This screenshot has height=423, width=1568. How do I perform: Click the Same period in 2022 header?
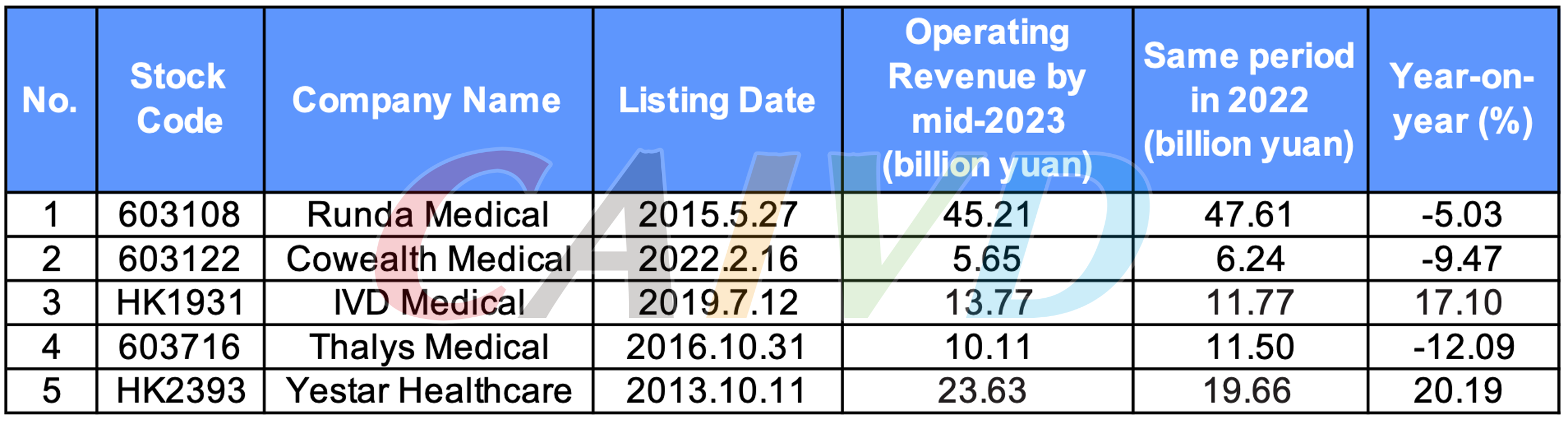point(1249,100)
